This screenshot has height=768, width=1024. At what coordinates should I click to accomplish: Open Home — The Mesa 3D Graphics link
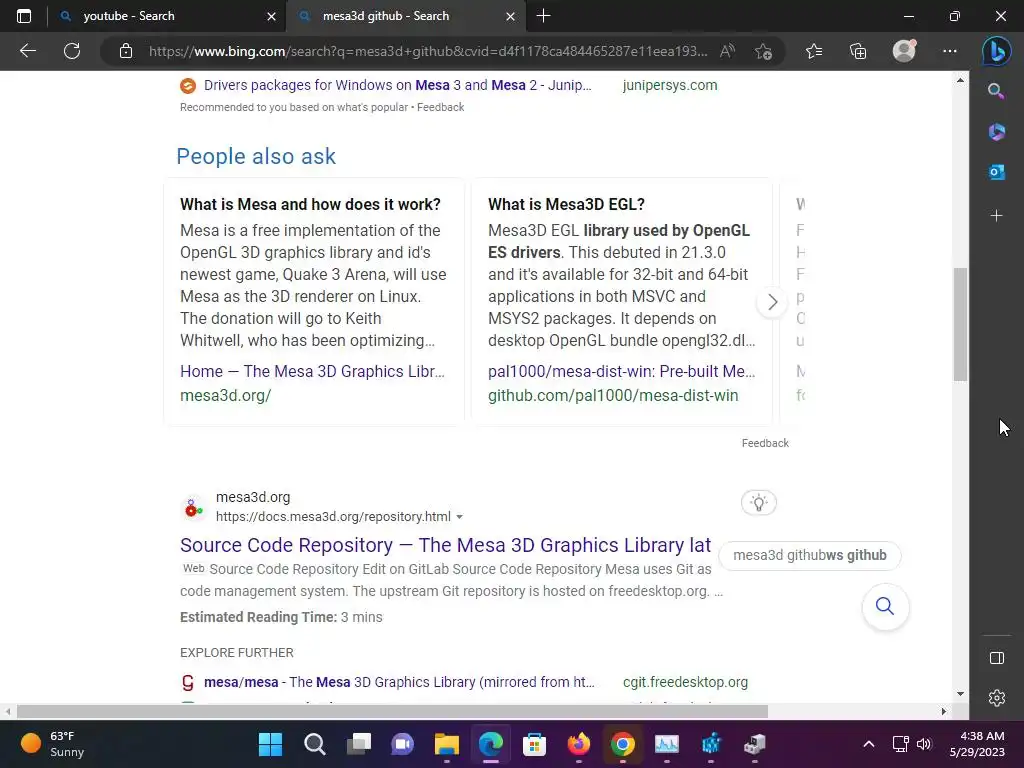click(x=312, y=371)
